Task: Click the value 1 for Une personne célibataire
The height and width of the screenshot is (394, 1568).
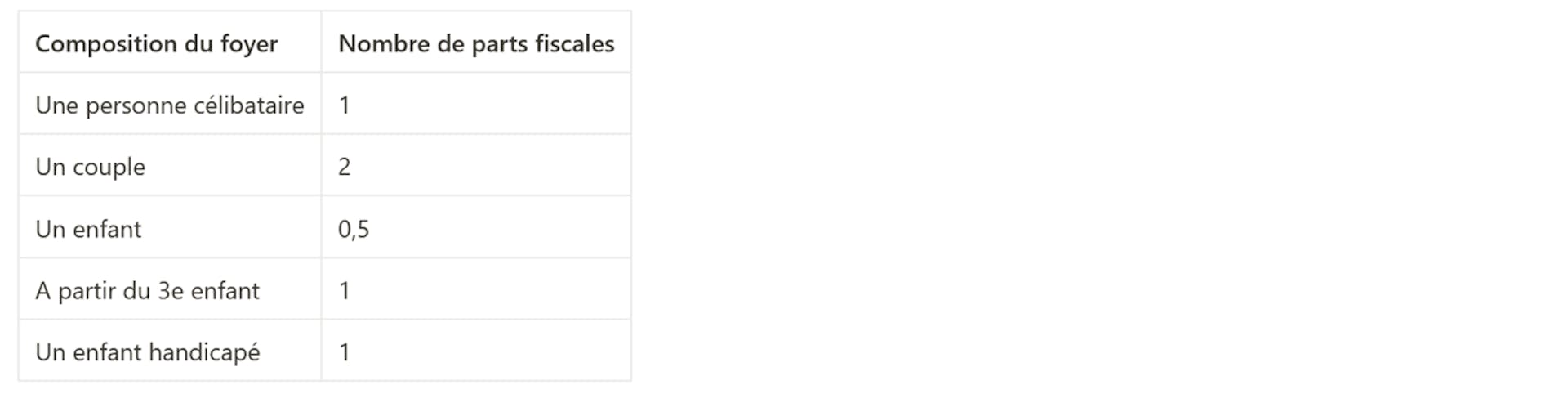Action: [x=345, y=105]
